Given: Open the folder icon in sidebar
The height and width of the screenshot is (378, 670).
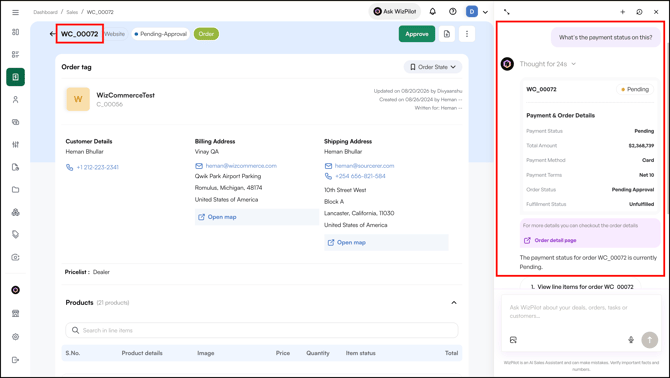Looking at the screenshot, I should (15, 190).
